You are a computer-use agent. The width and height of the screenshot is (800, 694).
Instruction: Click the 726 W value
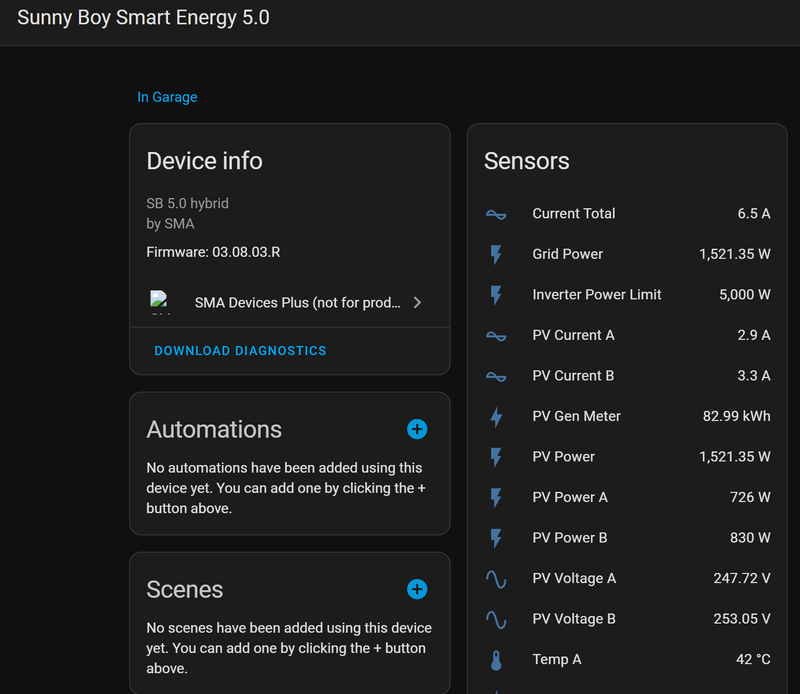(x=750, y=497)
